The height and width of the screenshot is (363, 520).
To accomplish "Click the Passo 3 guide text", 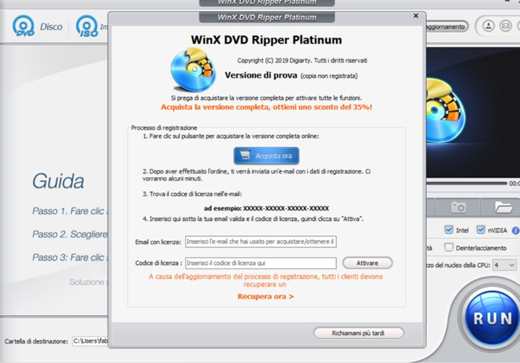I will pos(70,257).
